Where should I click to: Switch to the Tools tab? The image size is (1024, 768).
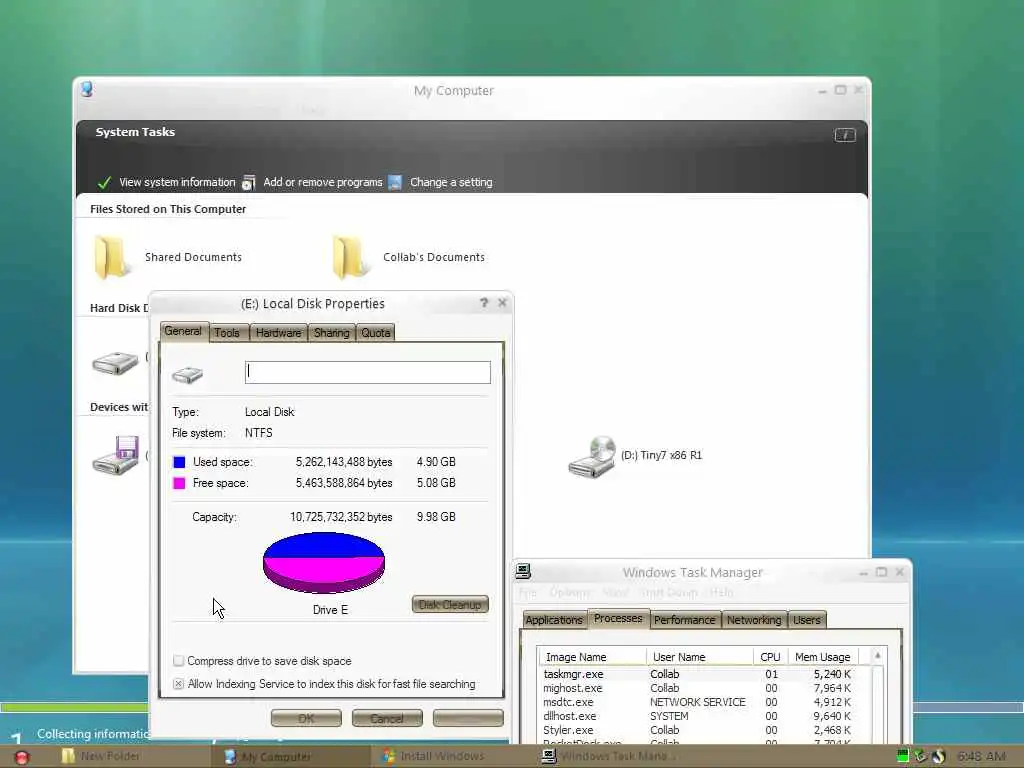click(227, 332)
